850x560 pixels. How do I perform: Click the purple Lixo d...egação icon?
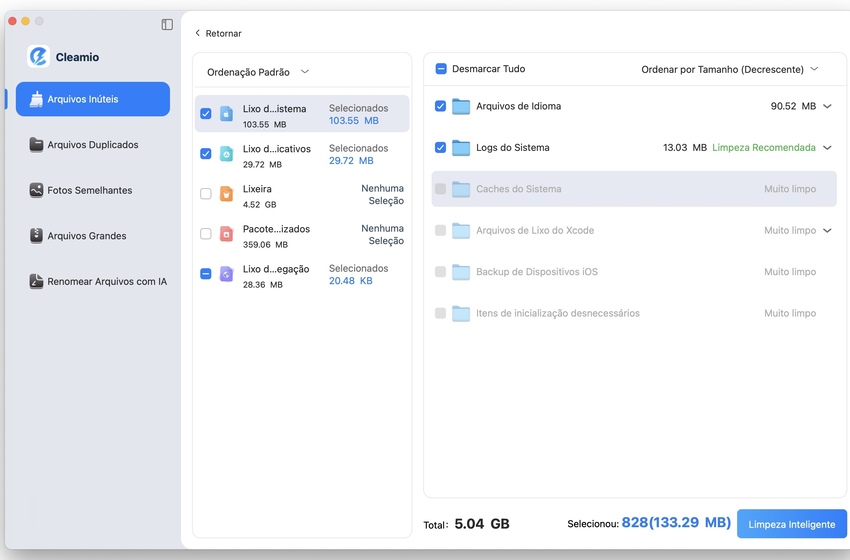(x=227, y=274)
